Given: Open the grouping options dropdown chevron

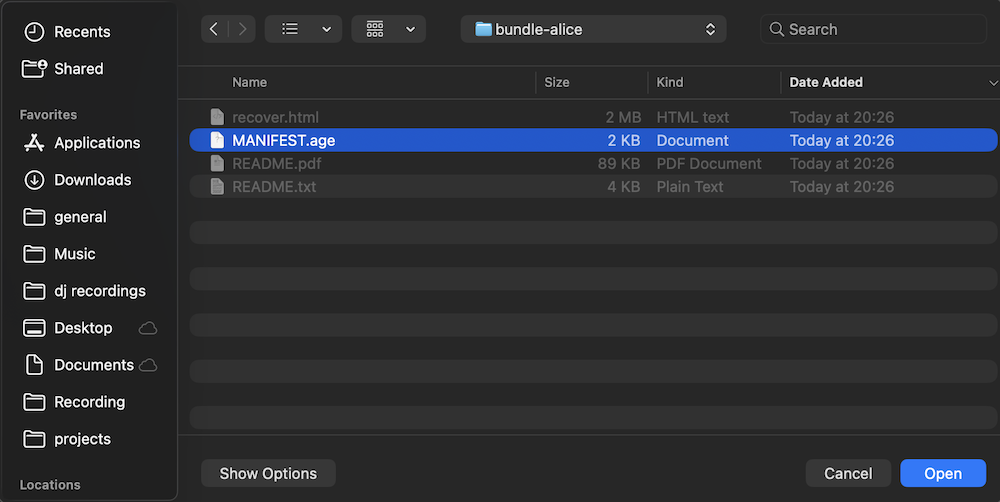Looking at the screenshot, I should 411,29.
